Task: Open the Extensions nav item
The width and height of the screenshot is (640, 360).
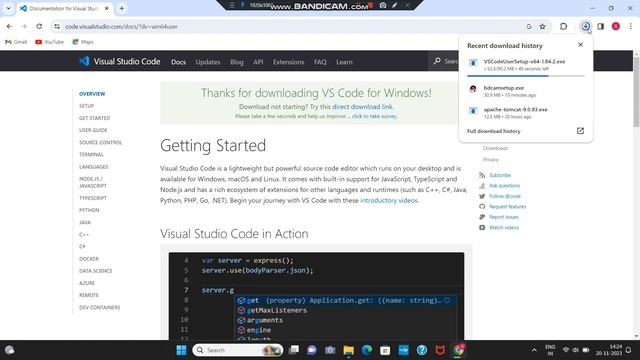Action: click(289, 62)
